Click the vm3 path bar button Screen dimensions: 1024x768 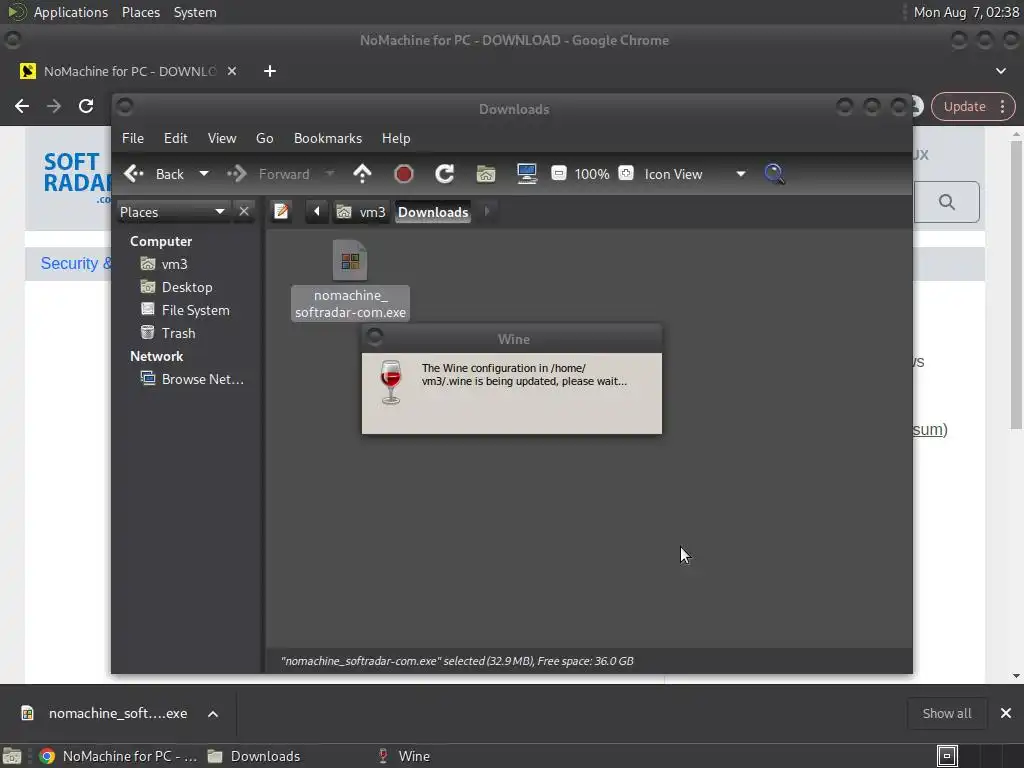point(361,212)
